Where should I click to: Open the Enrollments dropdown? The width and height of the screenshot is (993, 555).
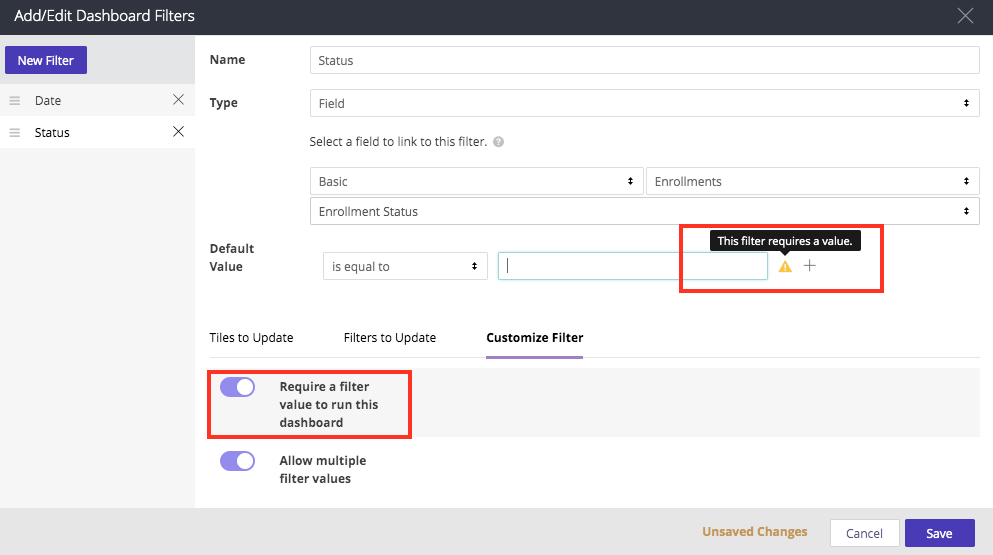(x=811, y=182)
